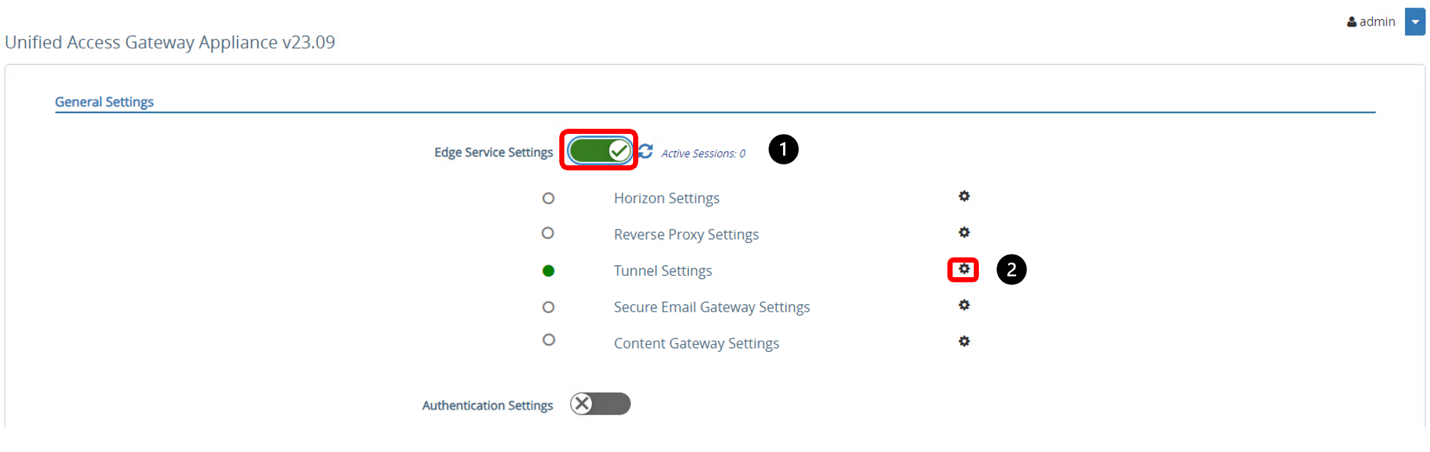This screenshot has height=452, width=1430.
Task: Open Content Gateway Settings gear icon
Action: (x=964, y=341)
